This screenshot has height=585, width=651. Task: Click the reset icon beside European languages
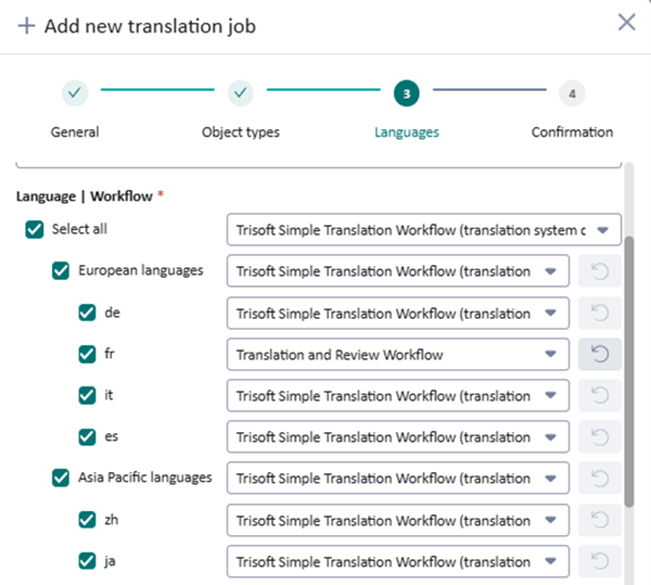(600, 270)
